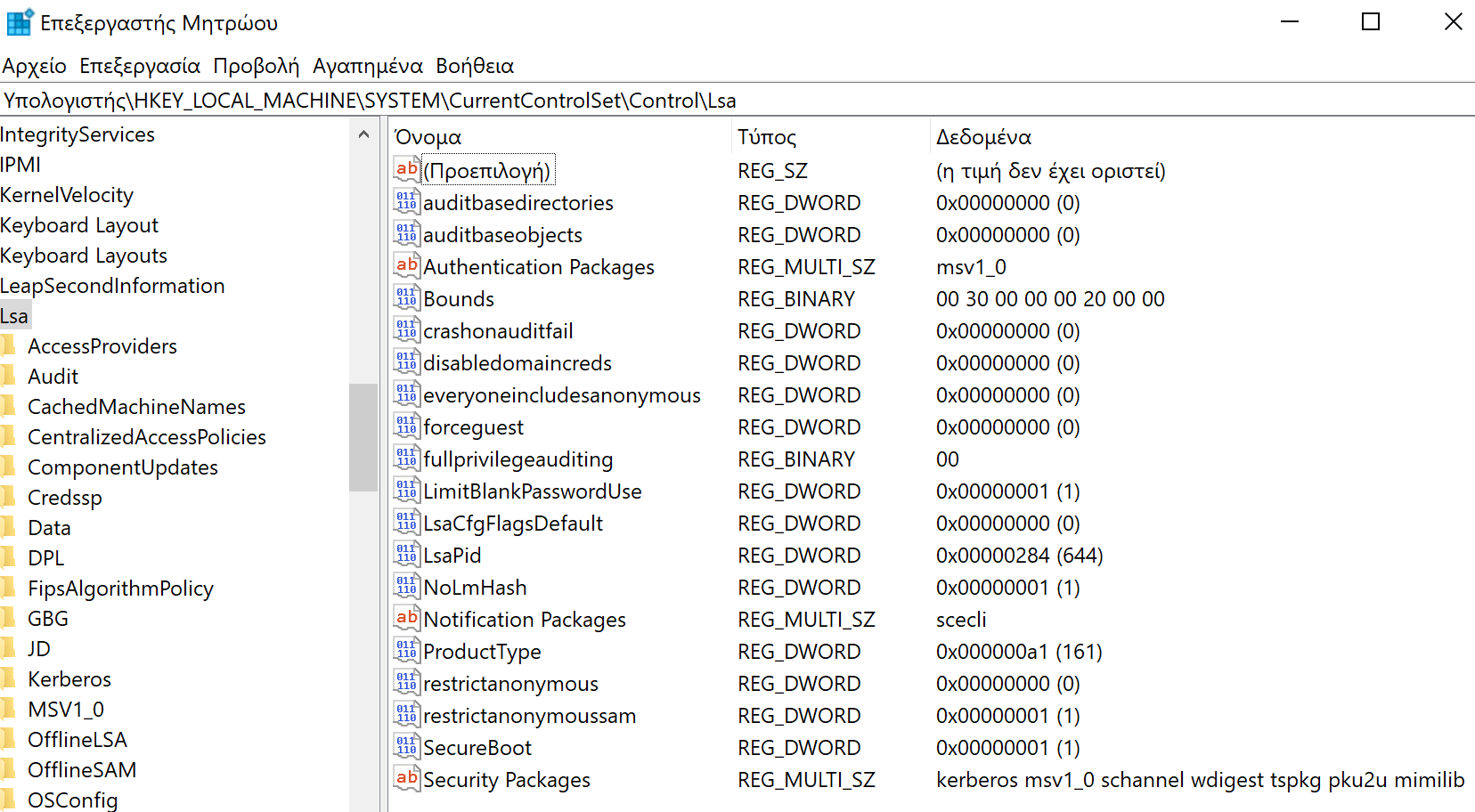Expand the AccessProviders key
The image size is (1475, 812).
tap(102, 345)
